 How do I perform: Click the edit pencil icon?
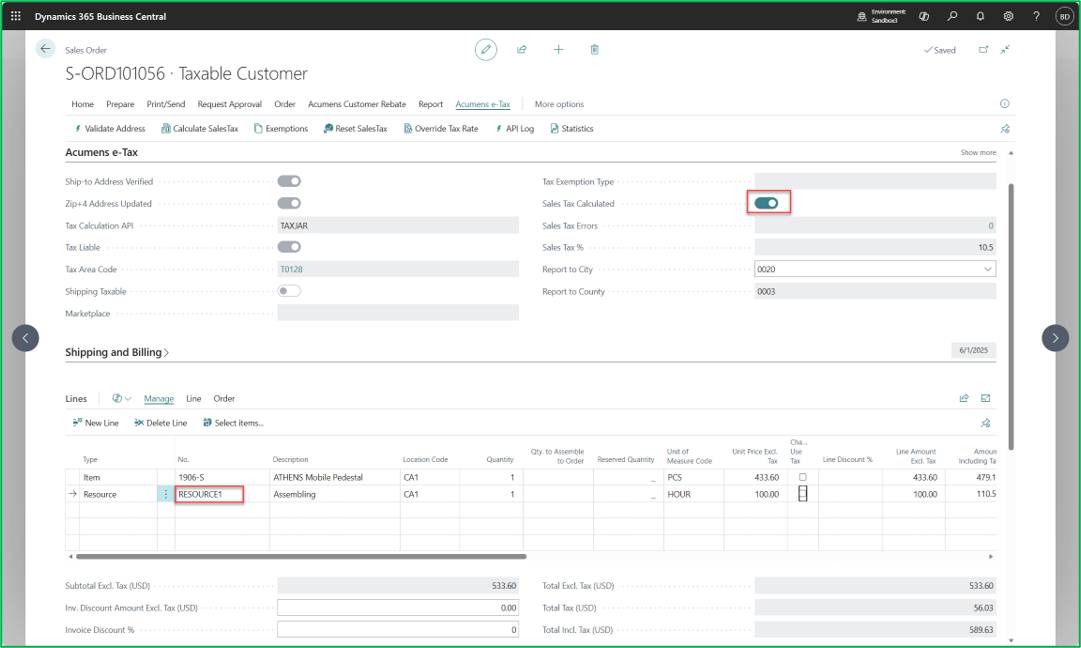[x=485, y=50]
